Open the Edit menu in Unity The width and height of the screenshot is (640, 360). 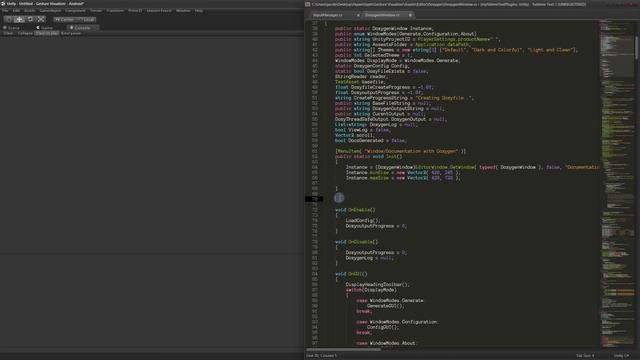click(16, 11)
